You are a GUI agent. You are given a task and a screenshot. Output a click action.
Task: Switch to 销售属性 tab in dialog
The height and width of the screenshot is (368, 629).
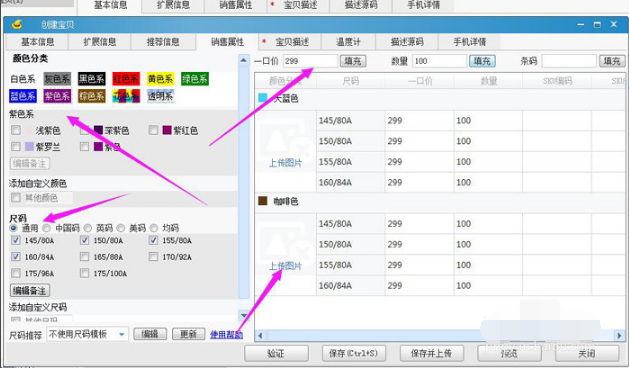point(227,42)
